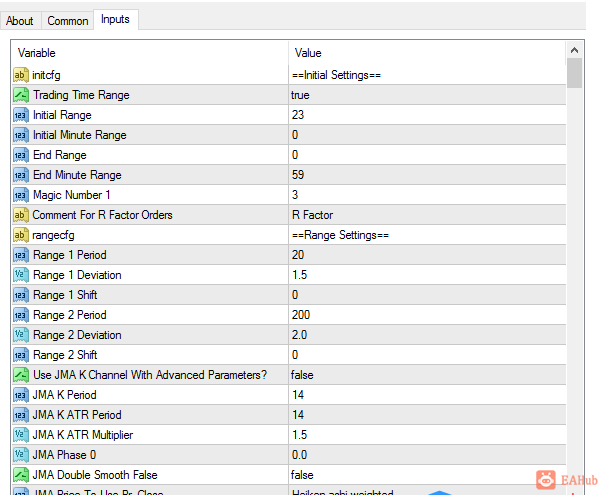Click the integer icon beside JMA K ATR Period

coord(21,415)
